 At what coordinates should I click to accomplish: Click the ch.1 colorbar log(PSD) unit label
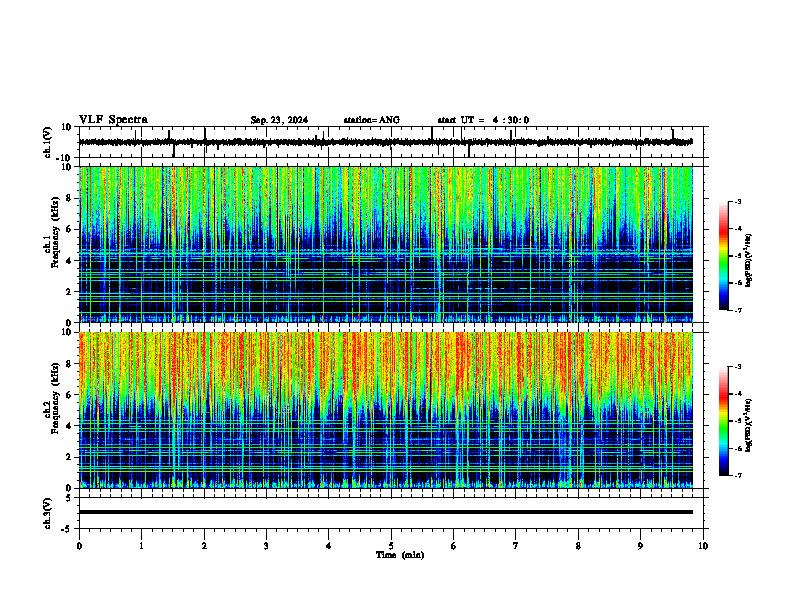[x=749, y=260]
